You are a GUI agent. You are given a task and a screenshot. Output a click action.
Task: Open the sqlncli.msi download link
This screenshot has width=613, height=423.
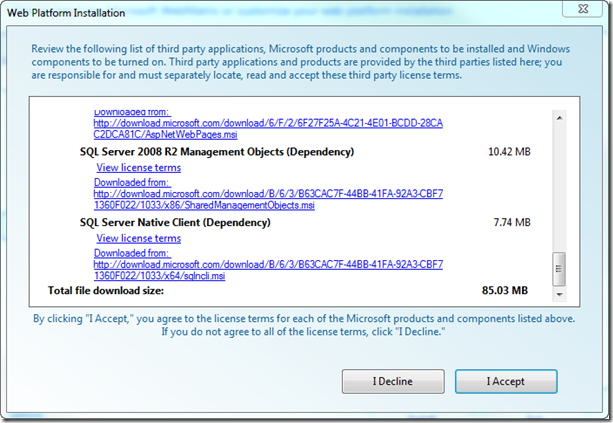[x=268, y=270]
